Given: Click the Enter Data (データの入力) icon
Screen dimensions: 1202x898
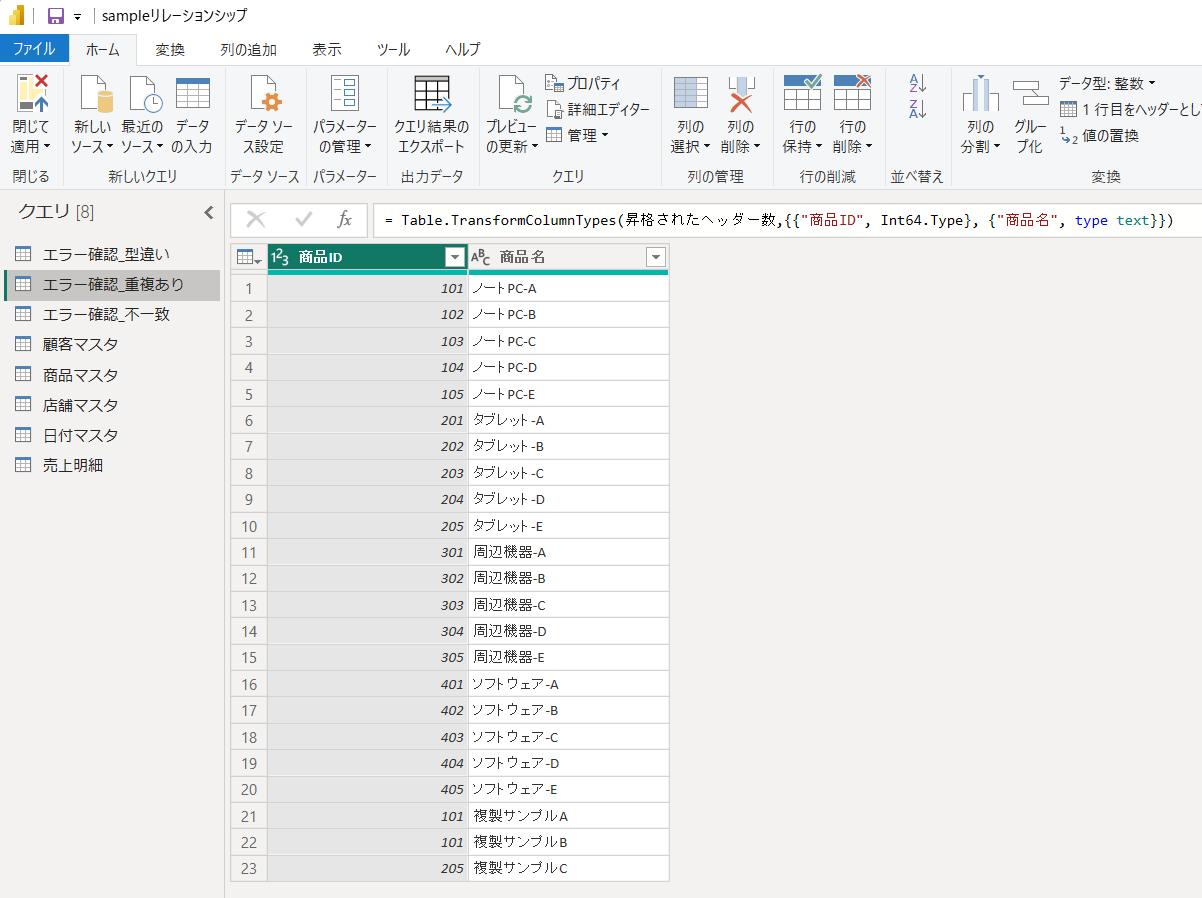Looking at the screenshot, I should pyautogui.click(x=192, y=93).
